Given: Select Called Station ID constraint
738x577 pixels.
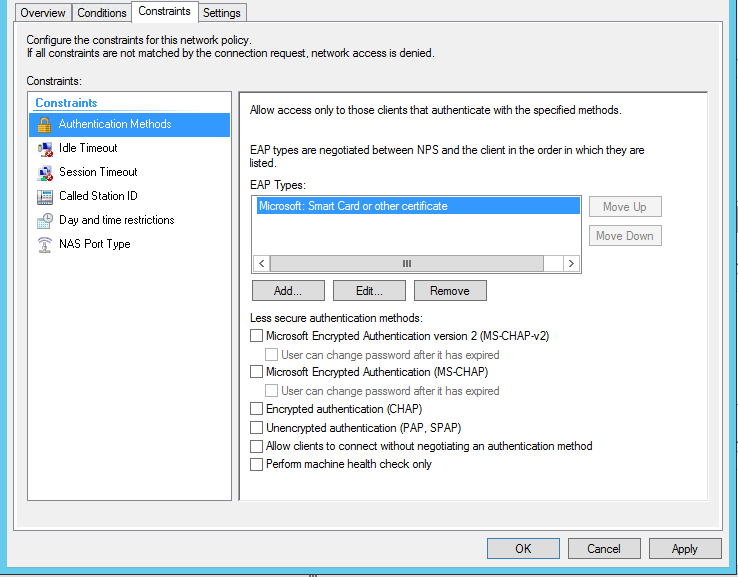Looking at the screenshot, I should point(129,196).
